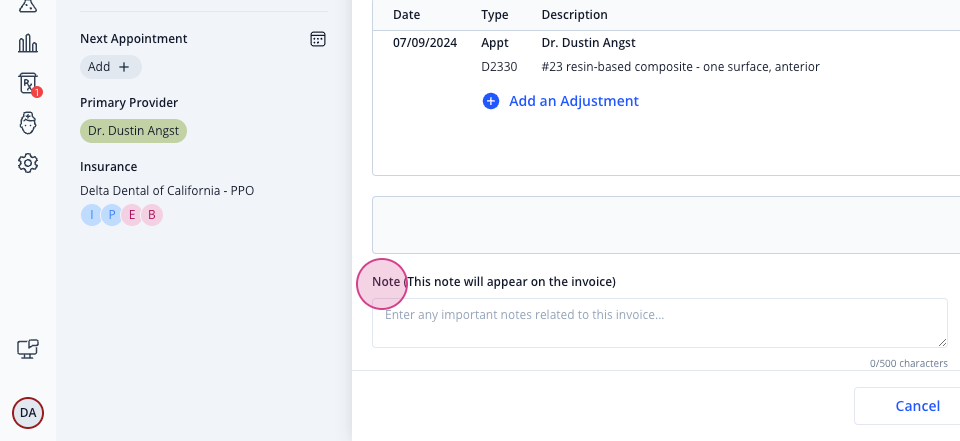Image resolution: width=960 pixels, height=441 pixels.
Task: Select the #23 resin-based composite description
Action: coord(680,67)
